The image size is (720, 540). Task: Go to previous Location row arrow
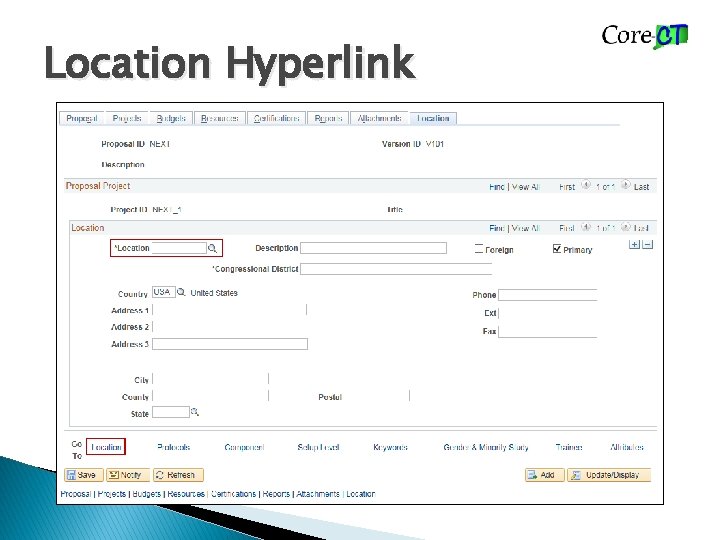[x=586, y=227]
